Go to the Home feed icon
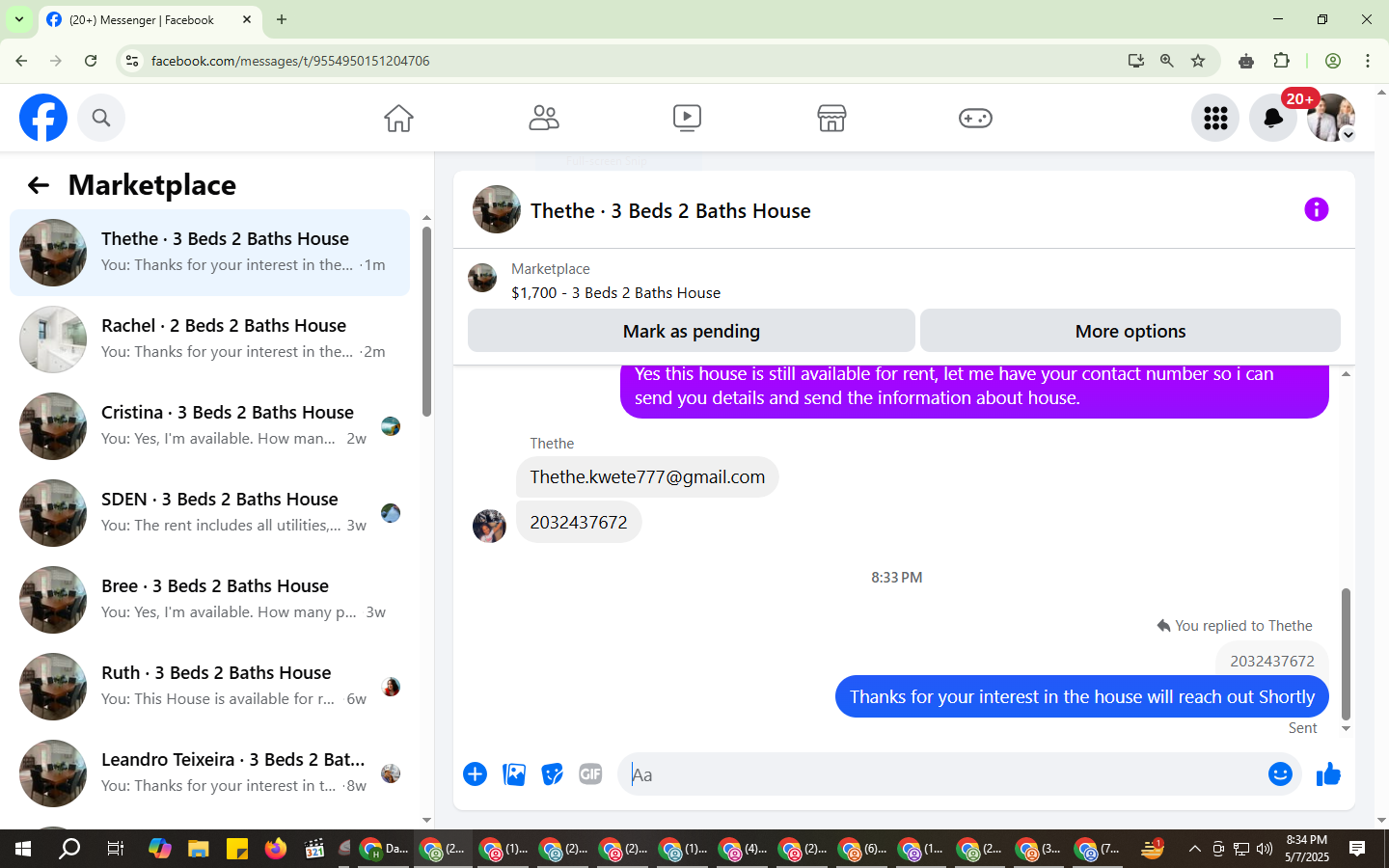 [x=398, y=118]
